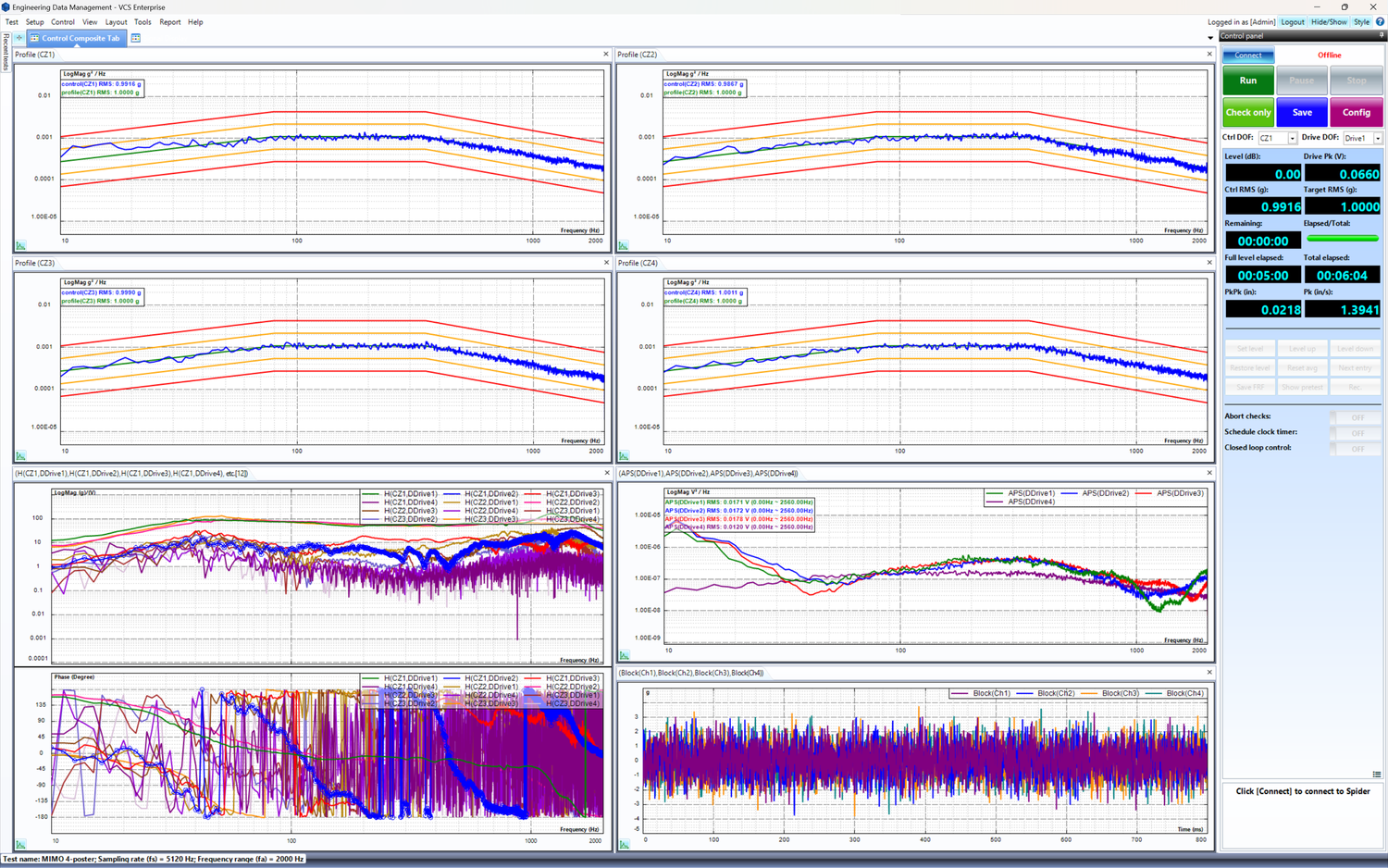1388x868 pixels.
Task: Open the Control menu
Action: [63, 21]
